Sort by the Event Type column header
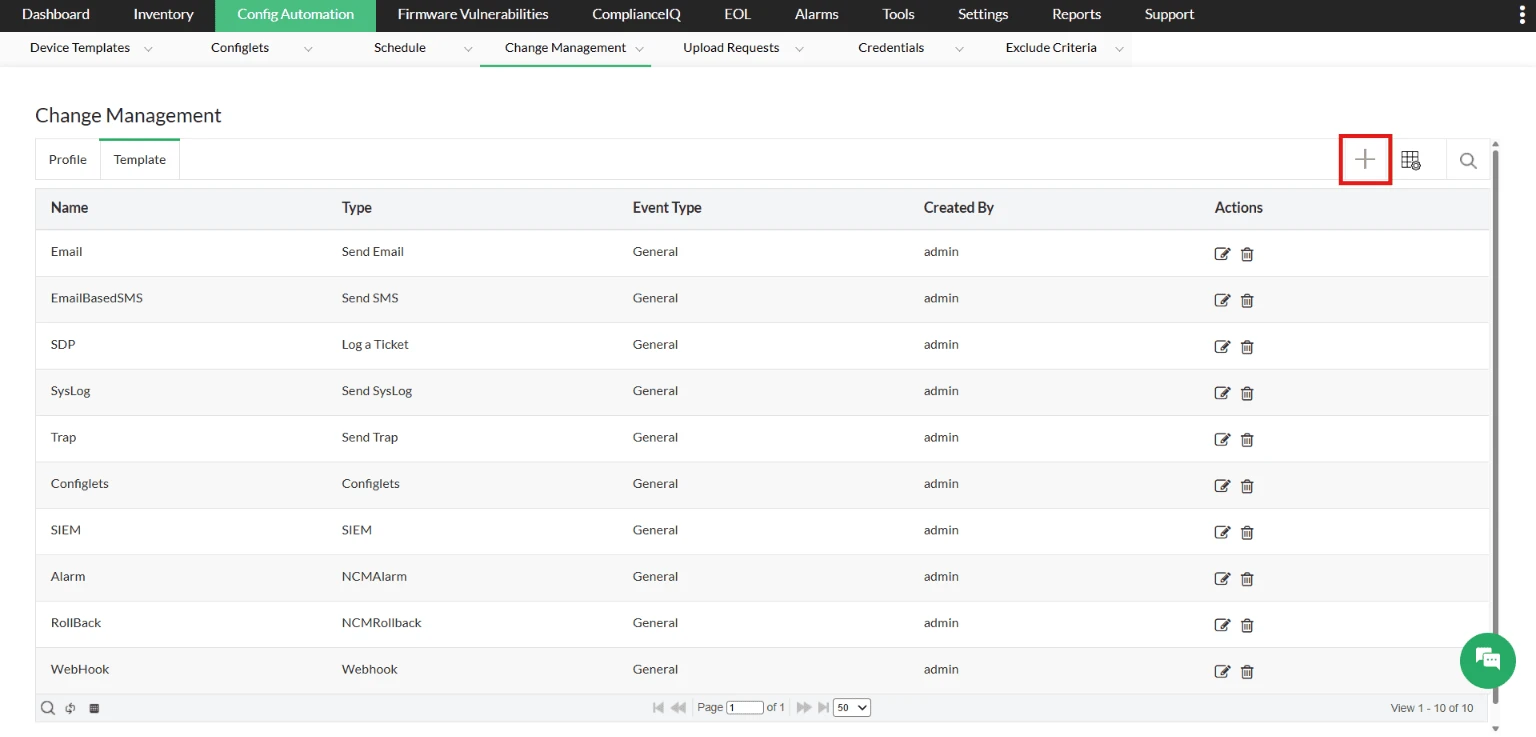 click(x=667, y=208)
